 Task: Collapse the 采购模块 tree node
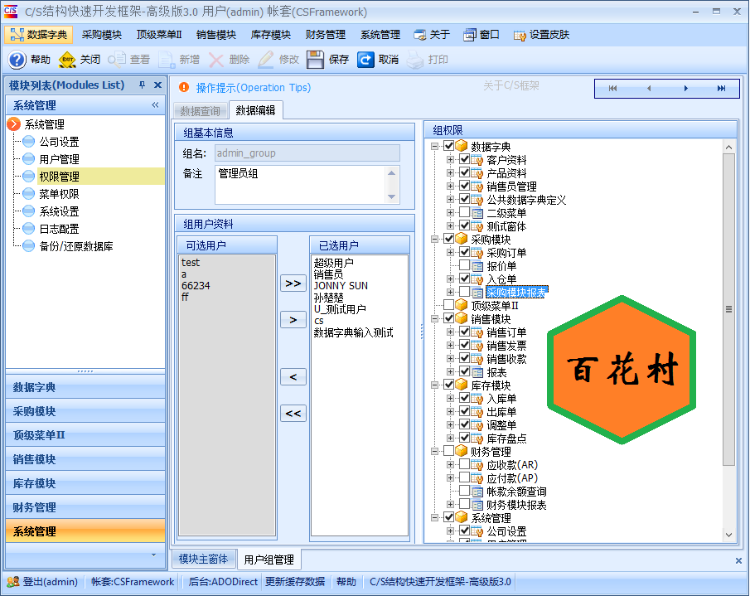pos(434,239)
